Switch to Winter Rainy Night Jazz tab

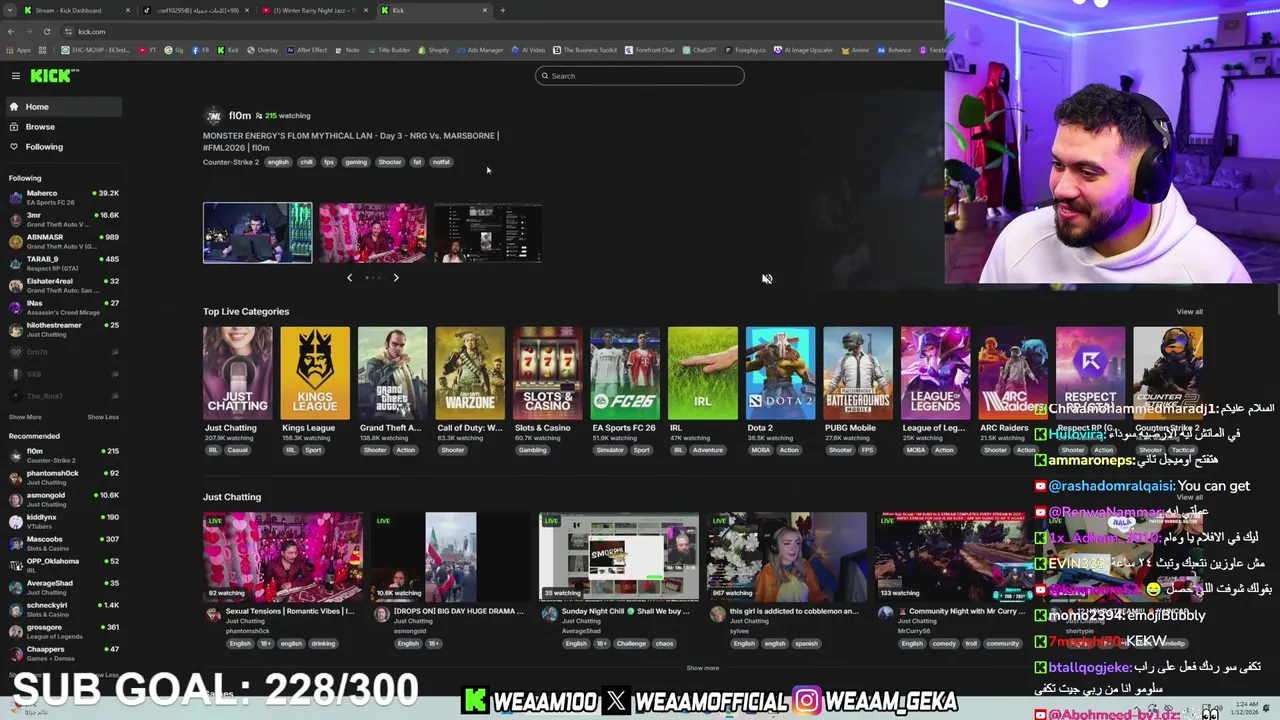coord(315,10)
